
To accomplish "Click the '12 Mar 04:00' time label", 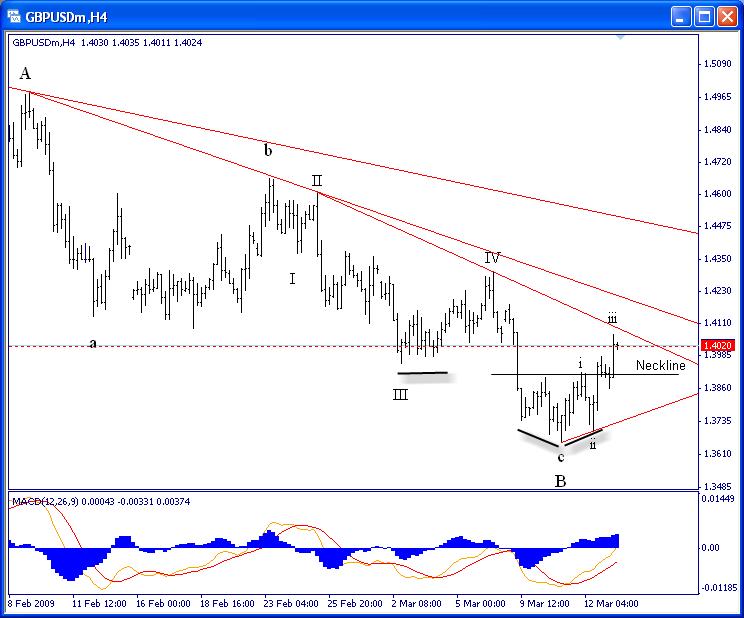I will (x=611, y=604).
